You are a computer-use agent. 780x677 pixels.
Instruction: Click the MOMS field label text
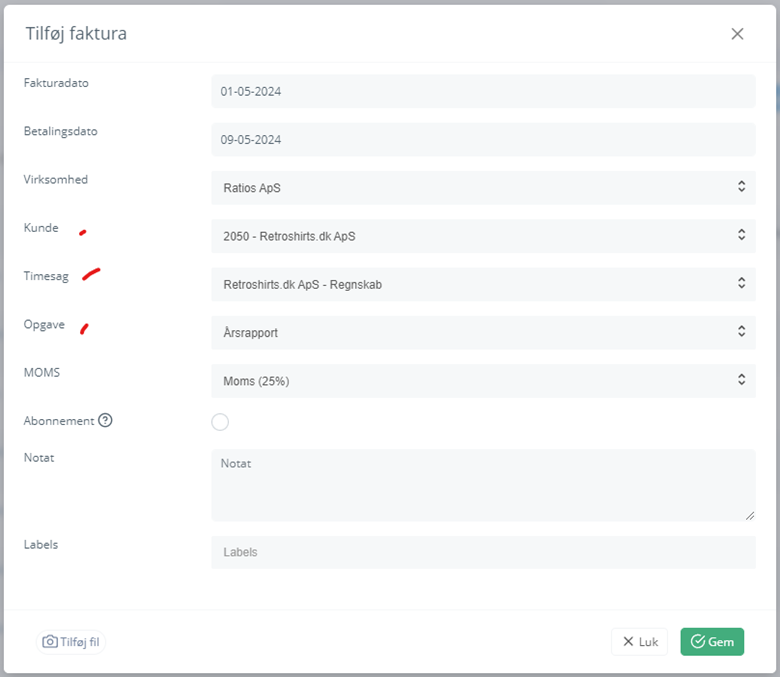tap(42, 372)
